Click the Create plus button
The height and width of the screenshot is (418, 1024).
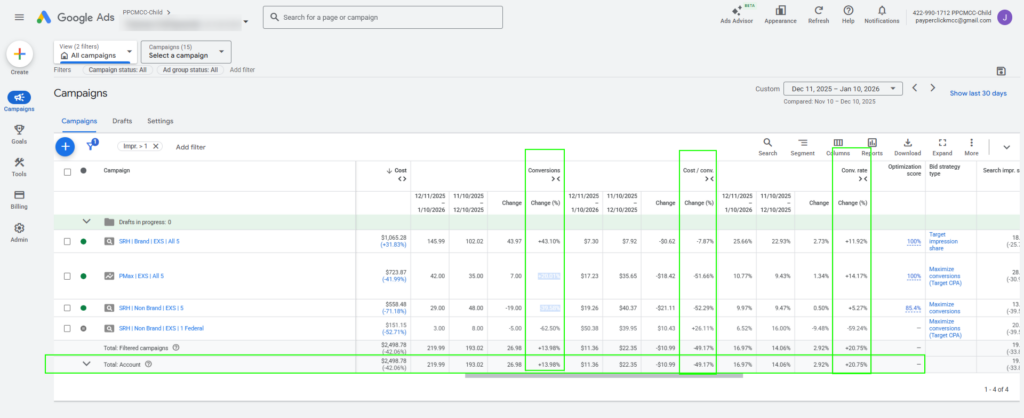(20, 54)
